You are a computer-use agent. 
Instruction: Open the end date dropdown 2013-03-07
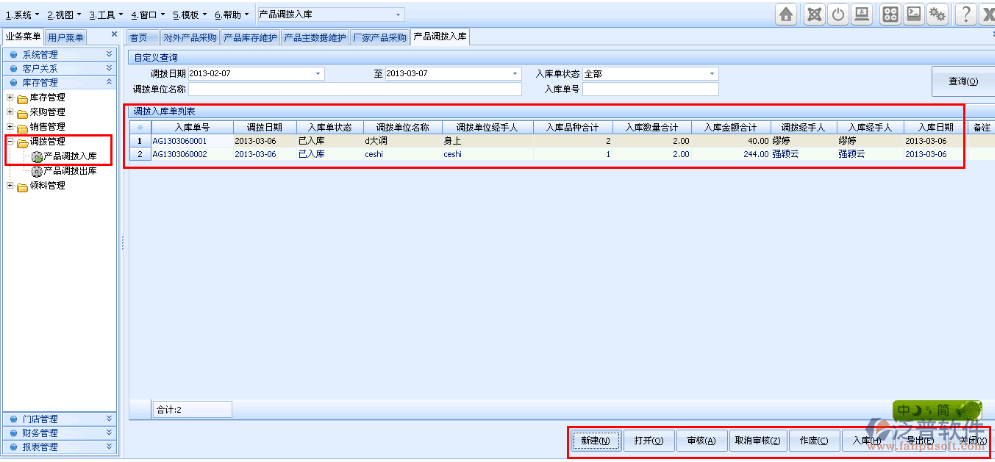click(x=515, y=74)
